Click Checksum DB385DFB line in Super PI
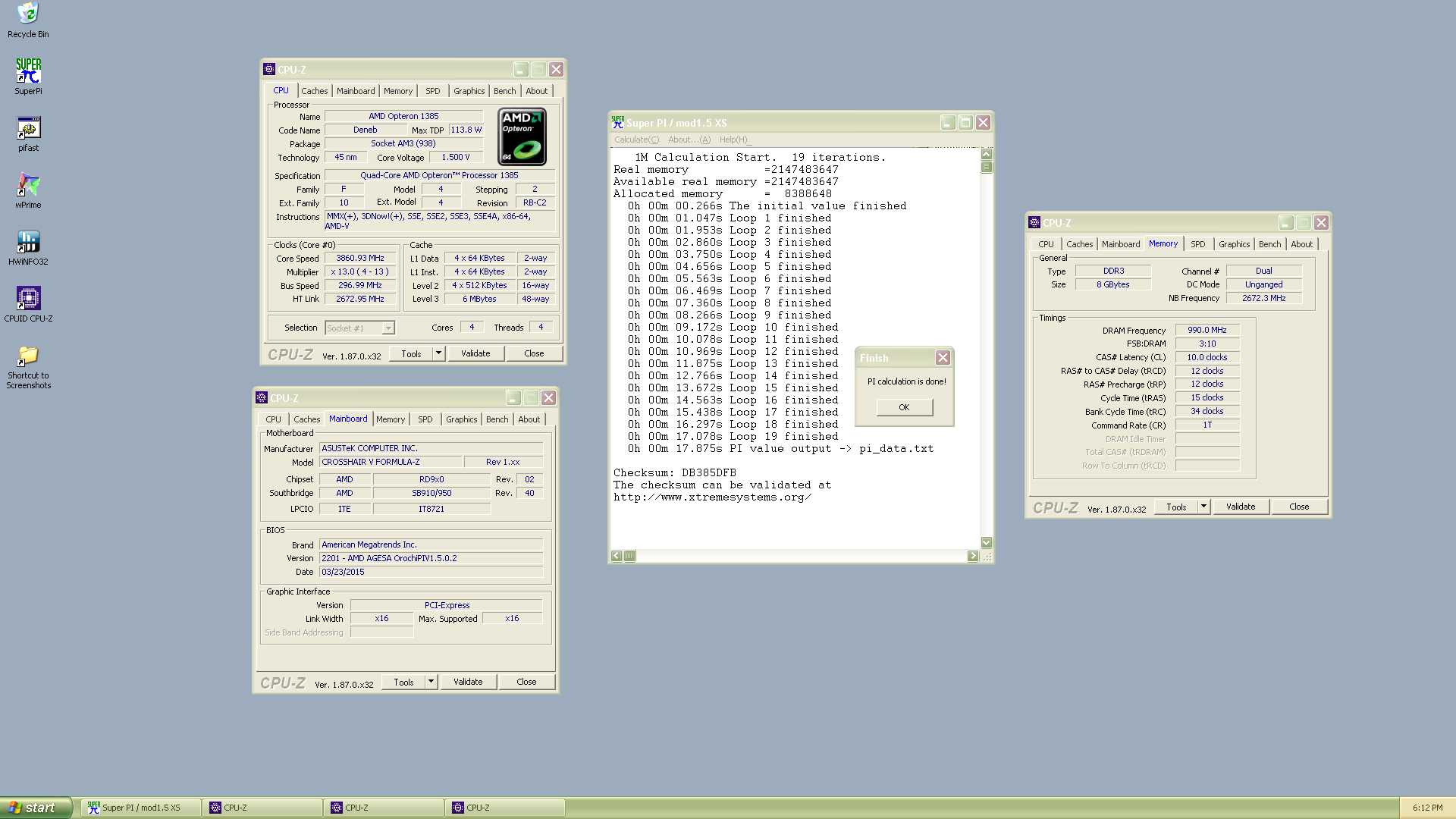 675,472
